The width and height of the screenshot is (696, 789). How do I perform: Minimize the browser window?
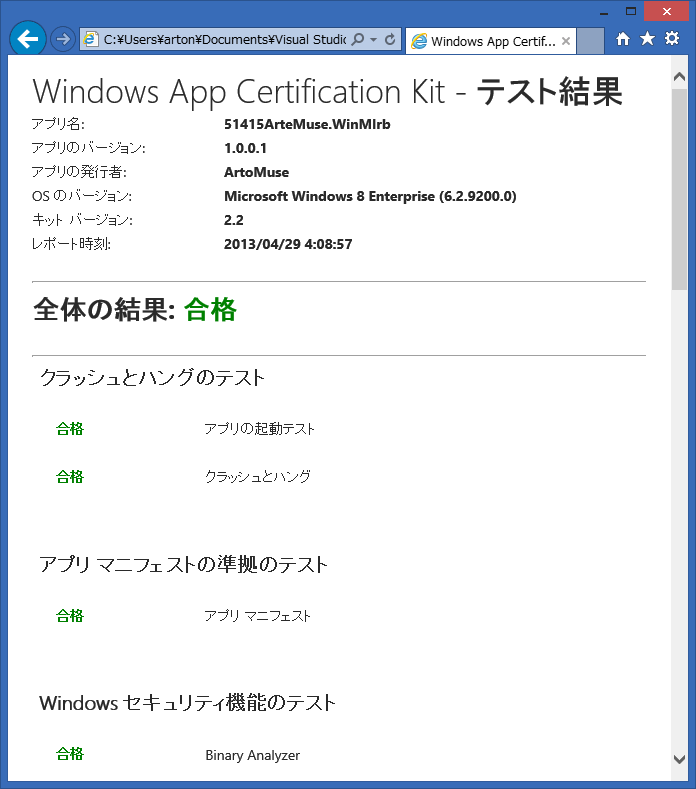pos(604,12)
